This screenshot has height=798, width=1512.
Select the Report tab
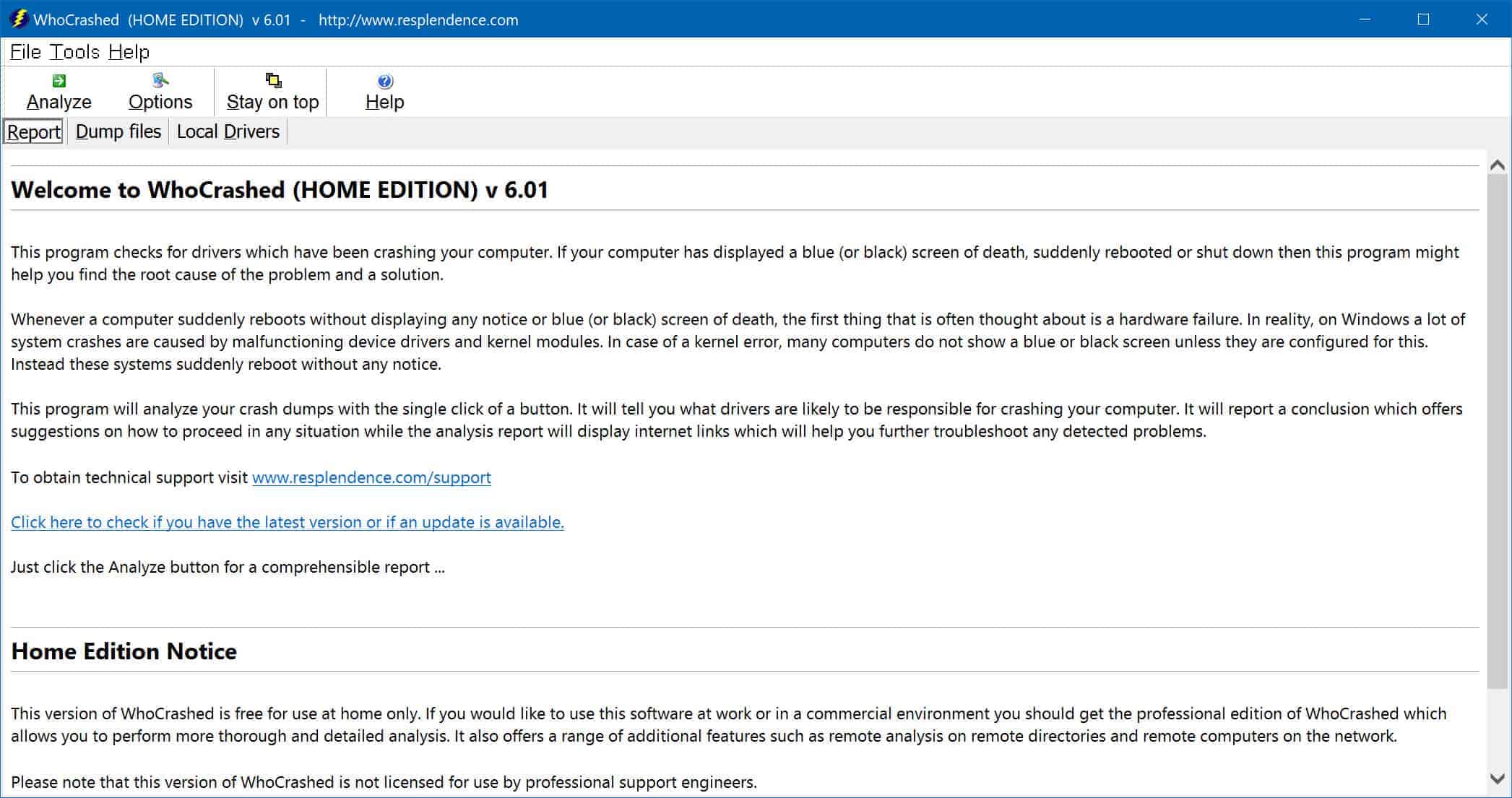pyautogui.click(x=33, y=131)
